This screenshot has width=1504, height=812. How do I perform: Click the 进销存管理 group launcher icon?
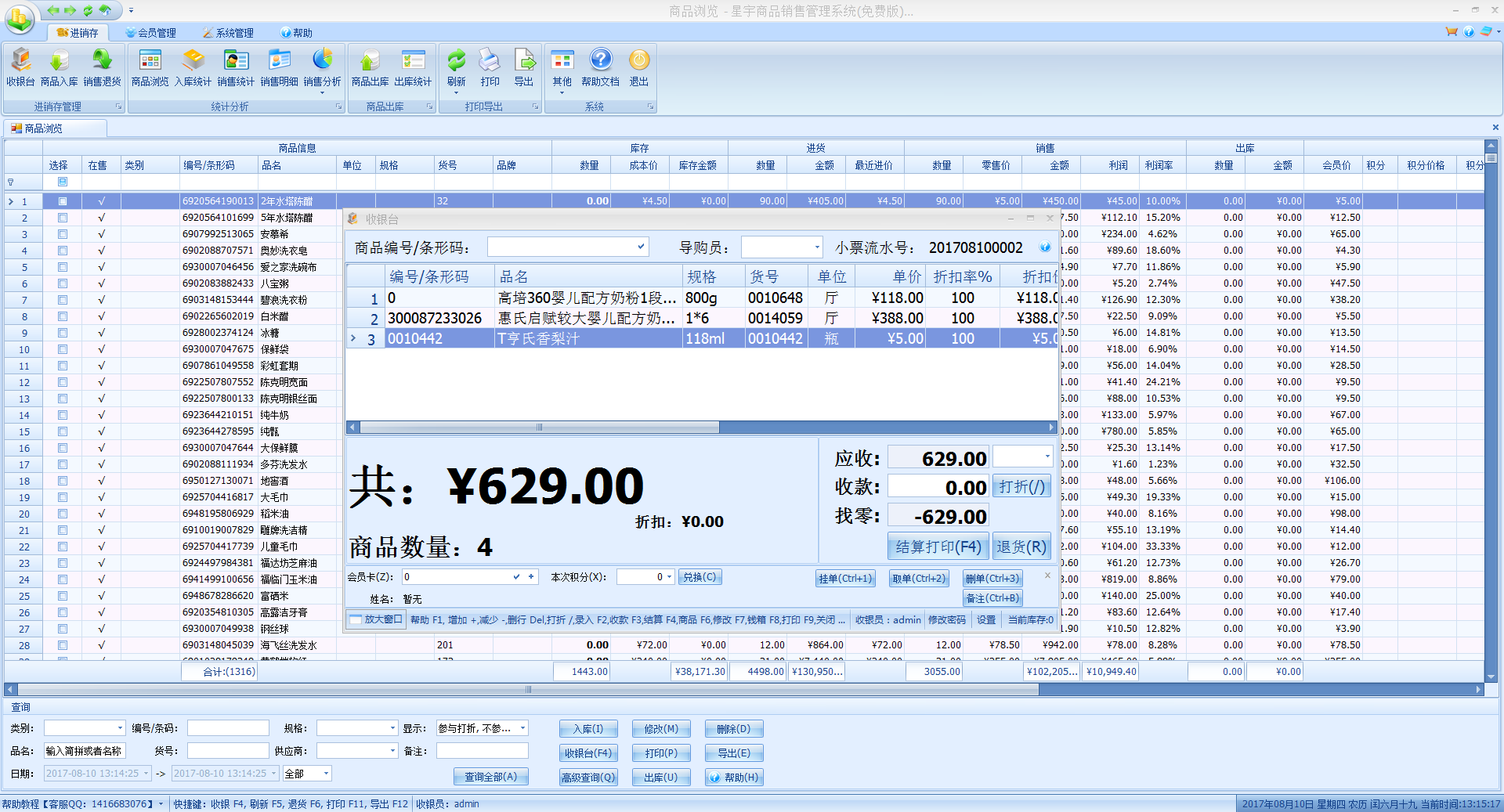click(118, 106)
